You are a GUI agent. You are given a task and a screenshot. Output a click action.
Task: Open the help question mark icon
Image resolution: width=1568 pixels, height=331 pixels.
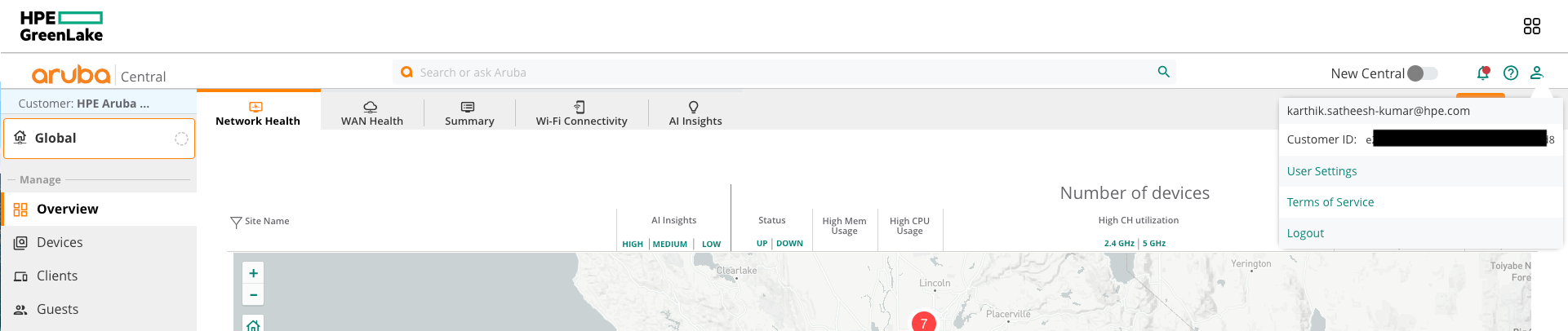(1511, 73)
